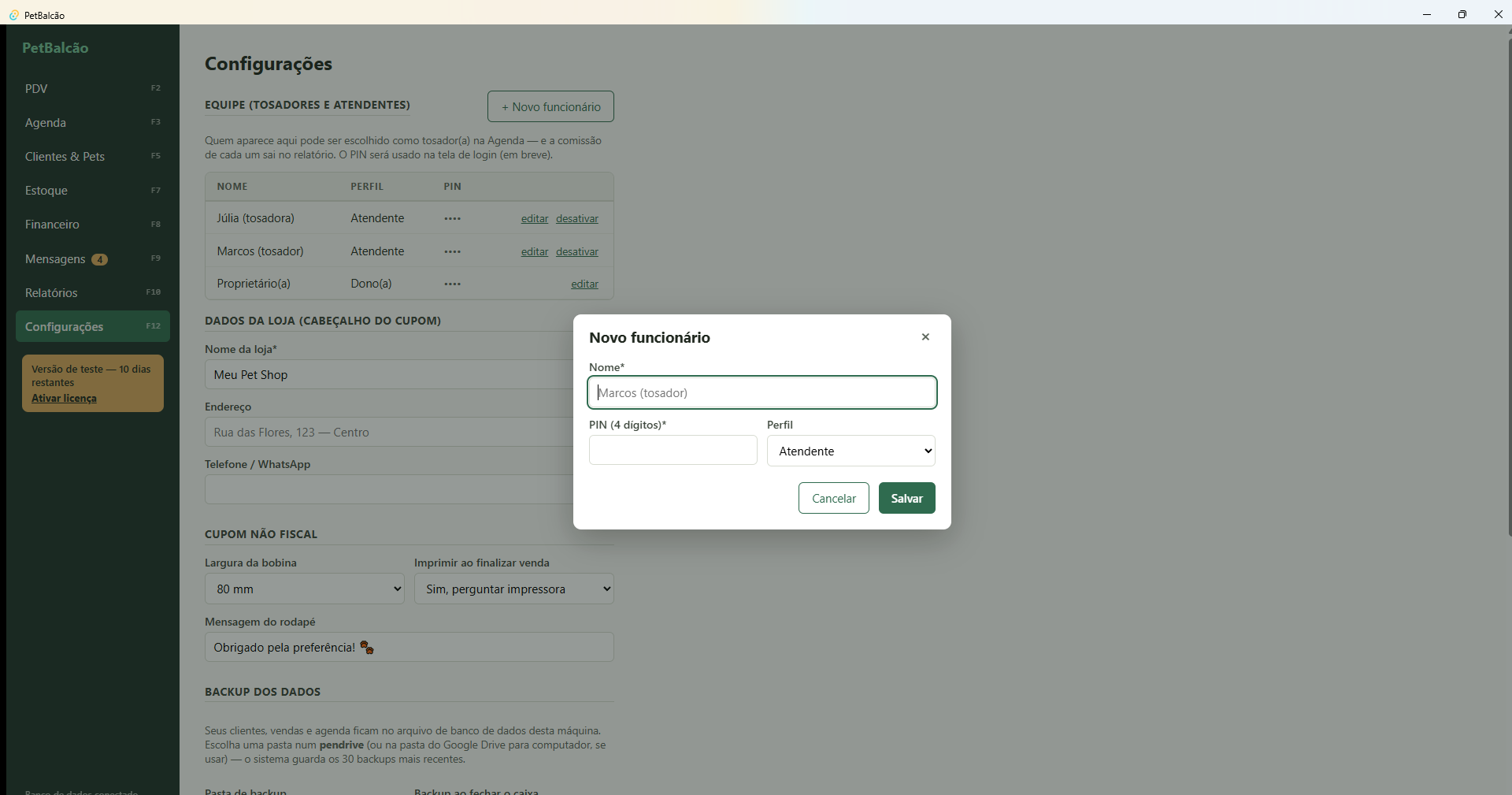Click the + Novo funcionário button

tap(550, 106)
